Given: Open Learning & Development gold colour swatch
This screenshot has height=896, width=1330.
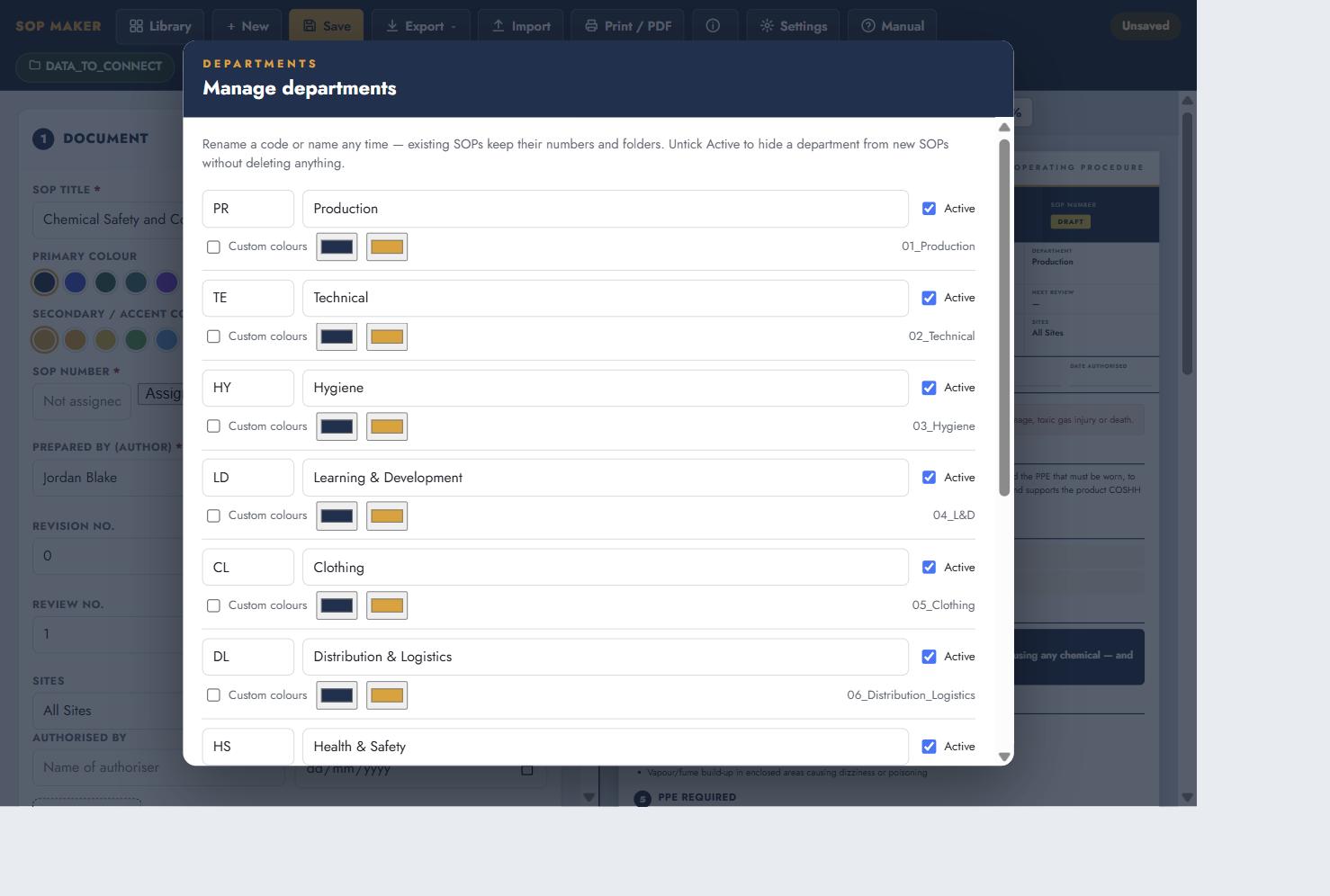Looking at the screenshot, I should tap(387, 516).
